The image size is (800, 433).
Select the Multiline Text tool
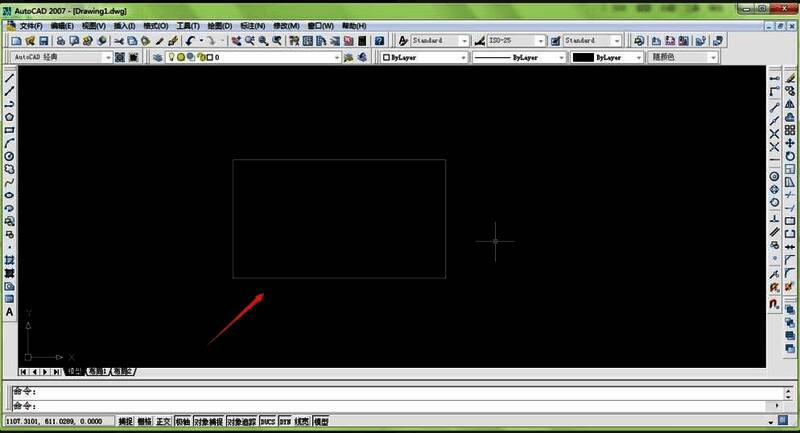point(9,312)
